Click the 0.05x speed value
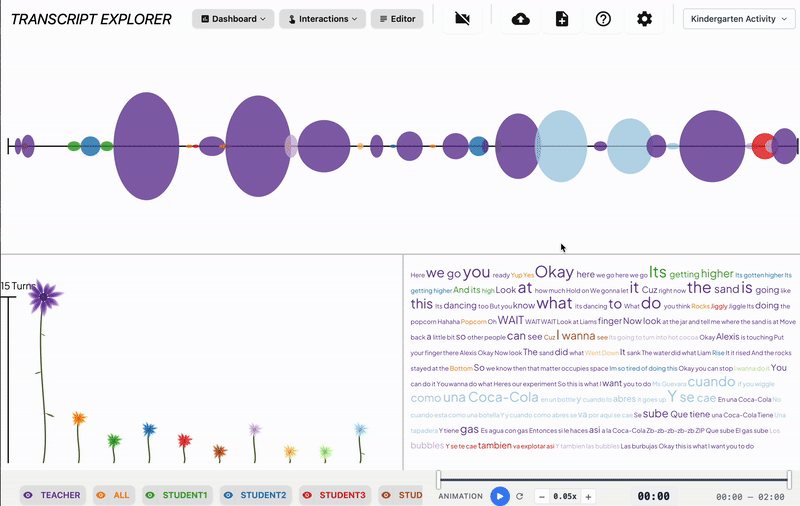800x506 pixels. click(565, 496)
